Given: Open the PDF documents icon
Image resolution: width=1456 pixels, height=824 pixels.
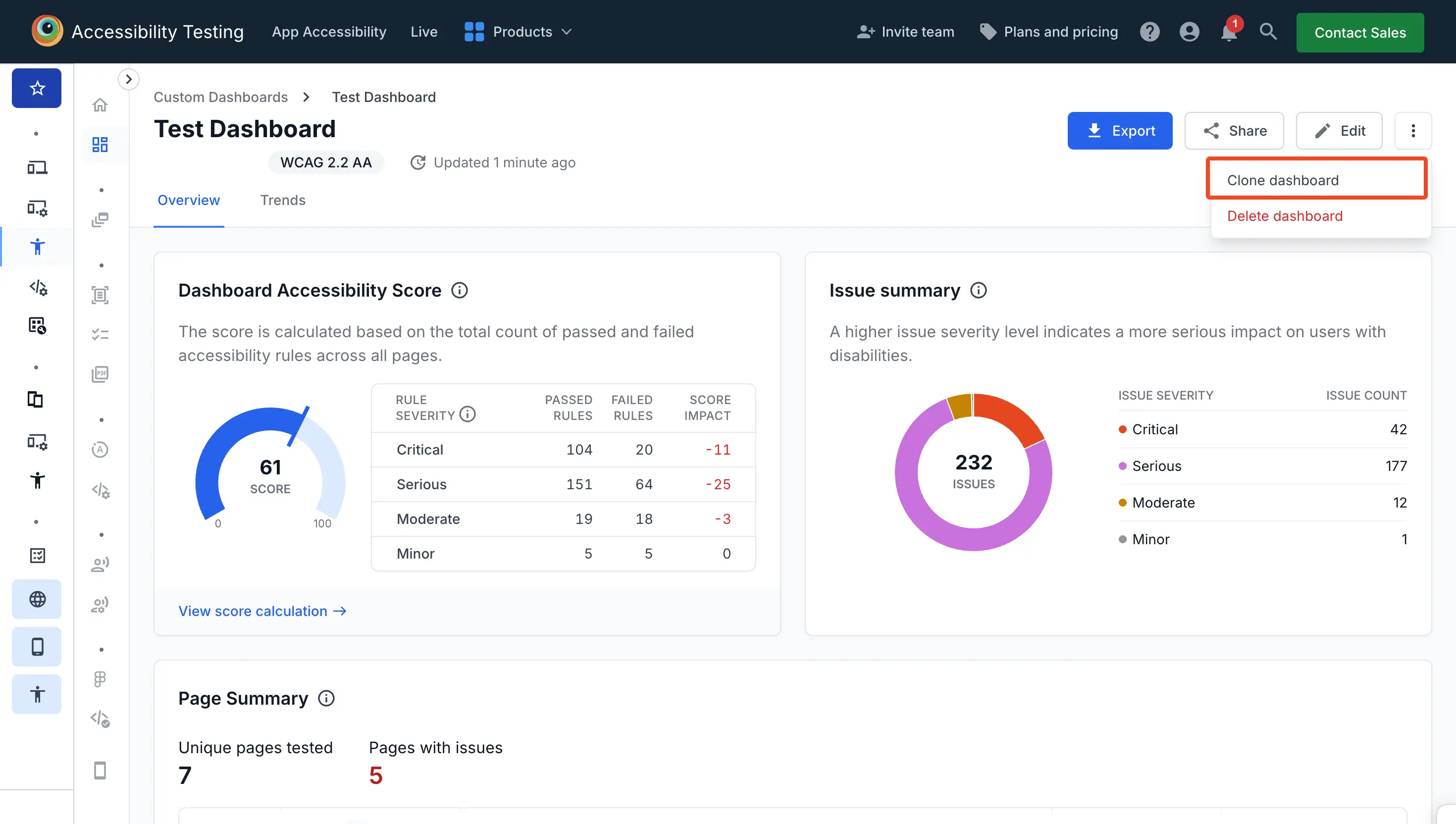Looking at the screenshot, I should pyautogui.click(x=100, y=374).
